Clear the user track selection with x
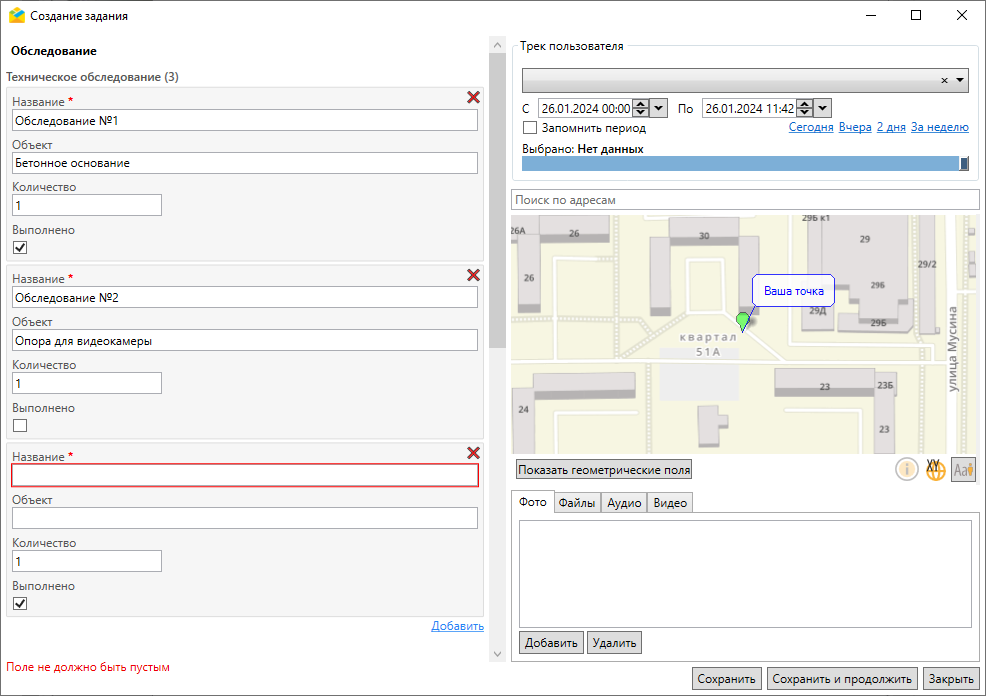The image size is (986, 696). [x=944, y=81]
